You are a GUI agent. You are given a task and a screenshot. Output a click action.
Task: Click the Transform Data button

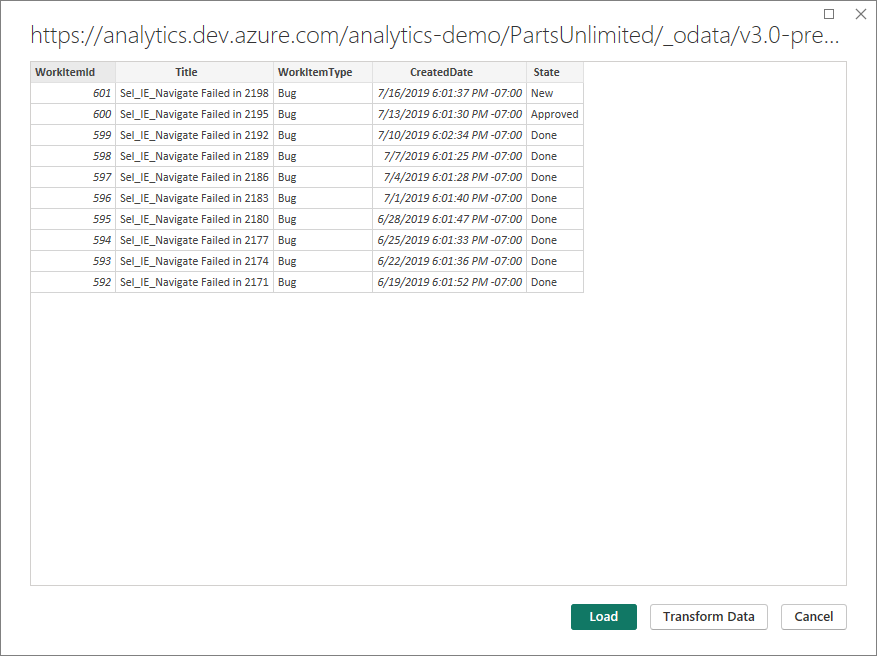tap(708, 617)
